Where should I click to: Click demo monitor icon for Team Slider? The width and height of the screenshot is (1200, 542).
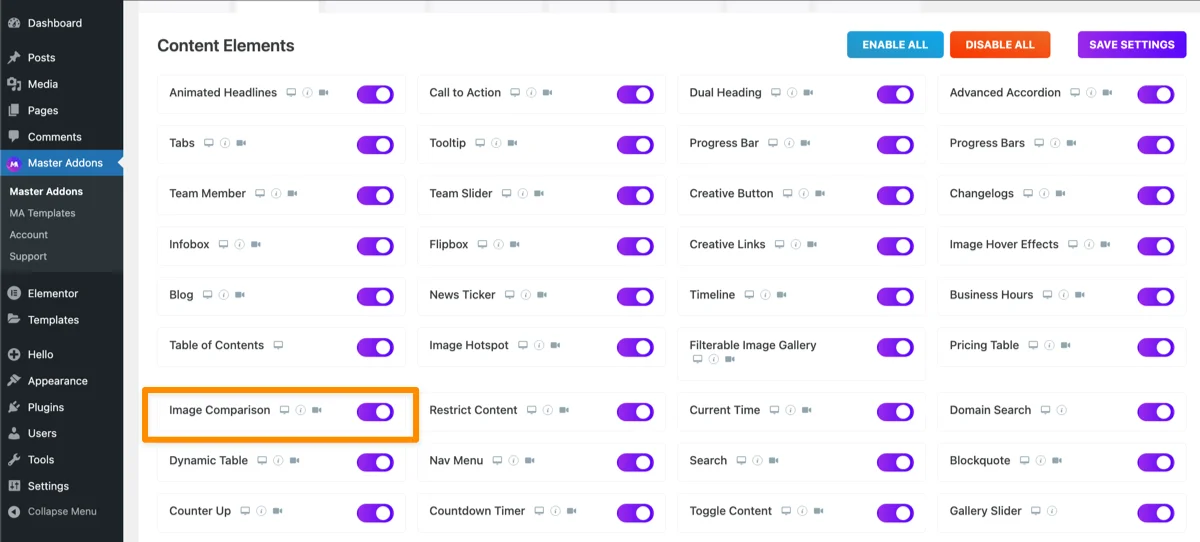[507, 194]
